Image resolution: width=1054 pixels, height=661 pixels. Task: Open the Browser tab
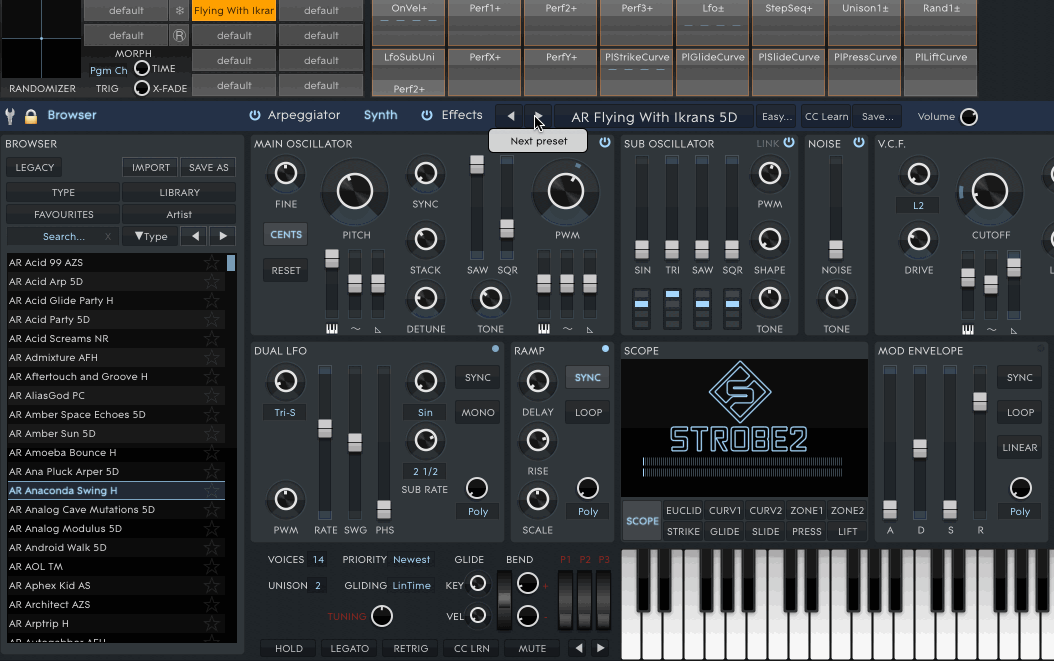pos(72,115)
